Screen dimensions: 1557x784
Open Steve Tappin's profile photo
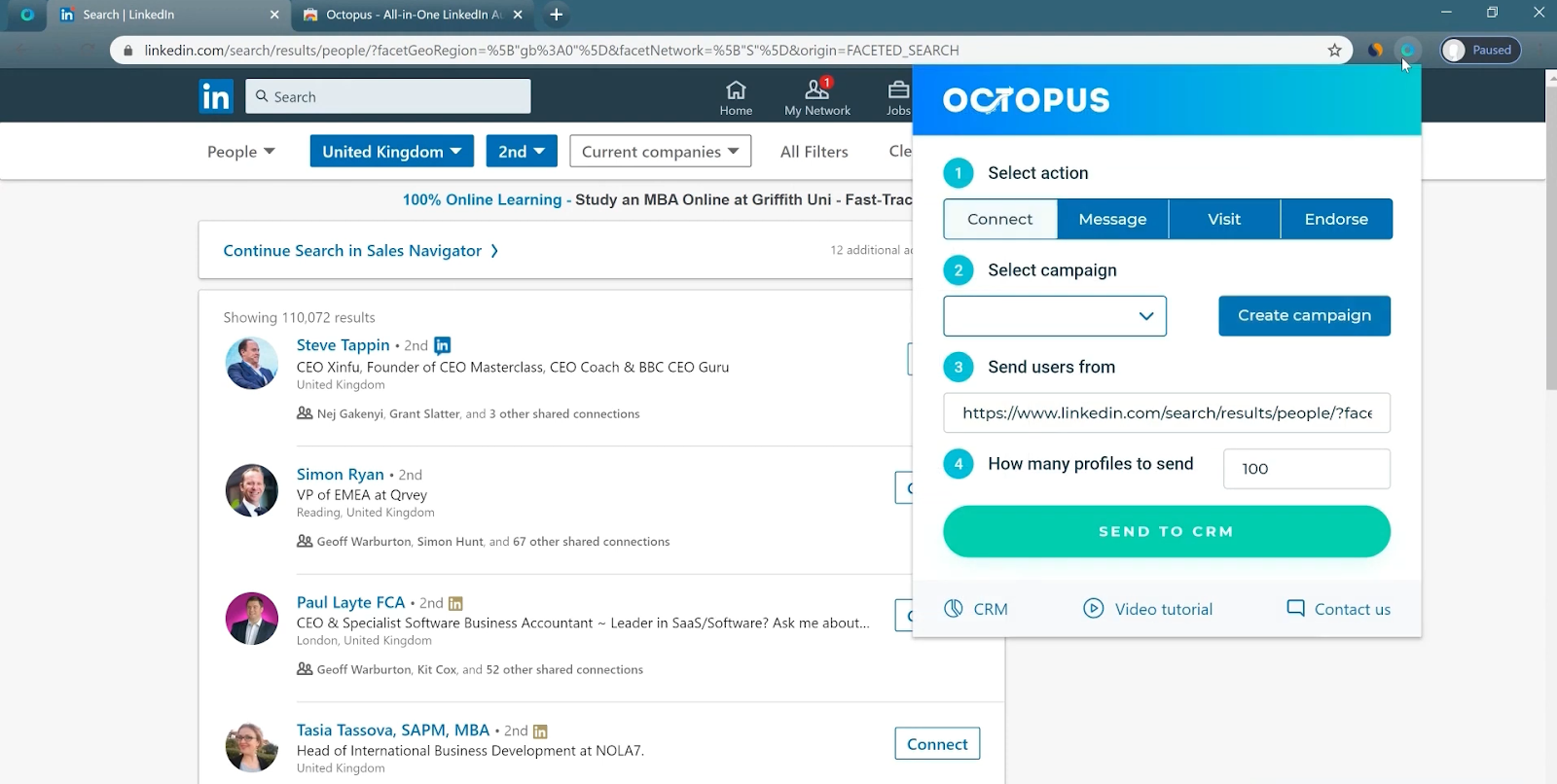click(252, 363)
